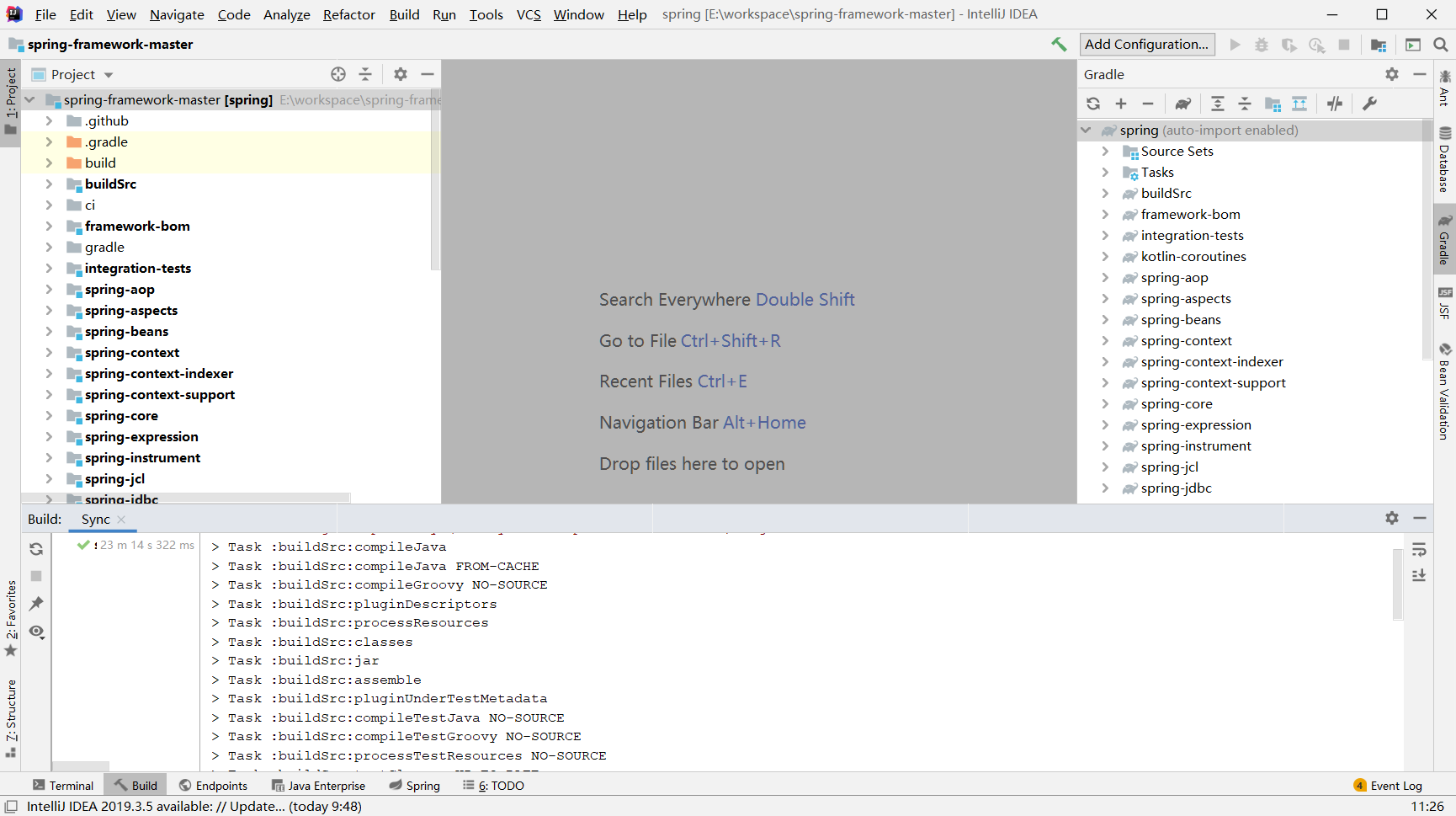Image resolution: width=1456 pixels, height=816 pixels.
Task: Select framework-bom in Gradle panel
Action: [1190, 215]
